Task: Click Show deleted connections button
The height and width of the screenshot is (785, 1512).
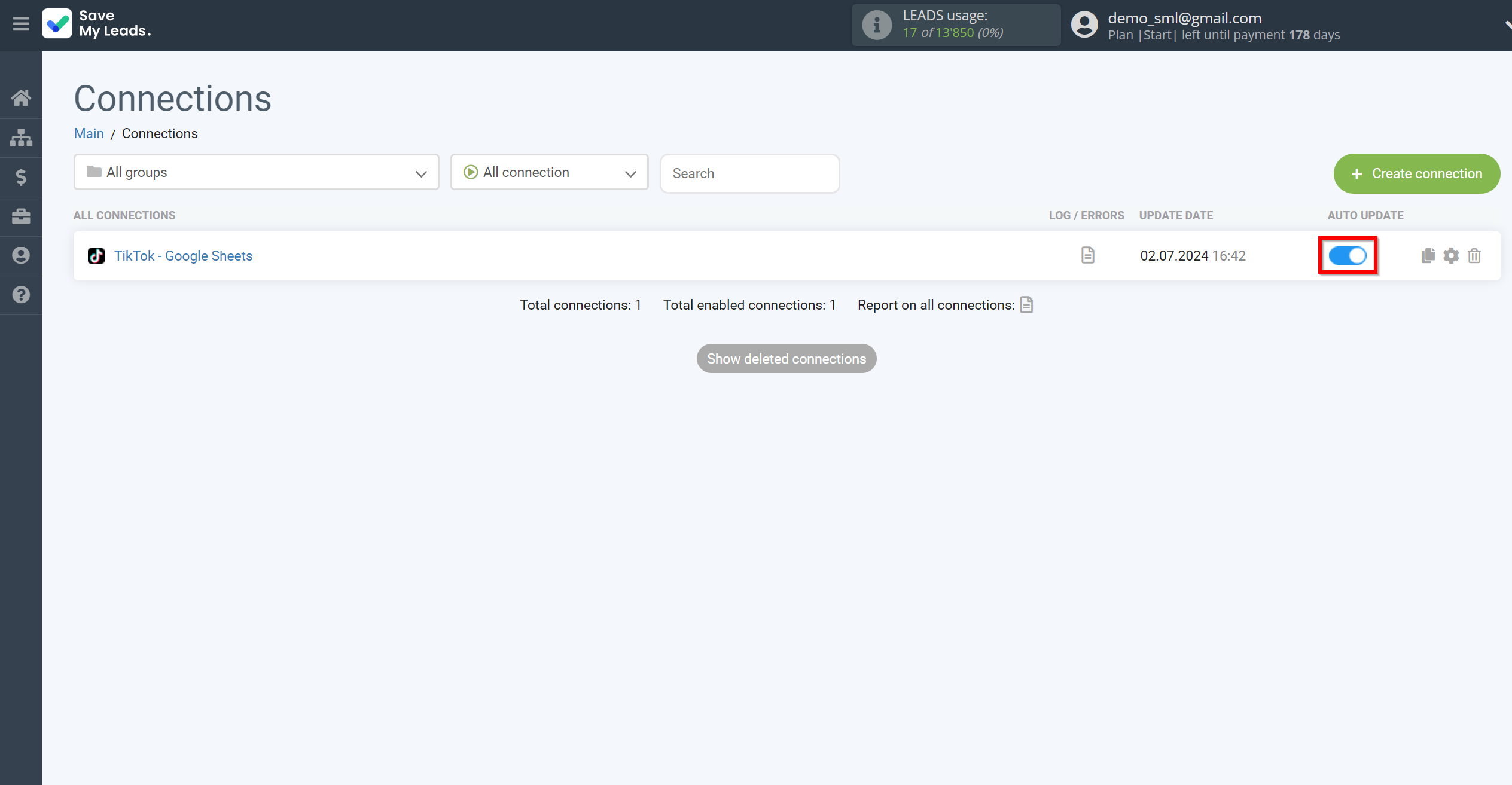Action: pyautogui.click(x=786, y=359)
